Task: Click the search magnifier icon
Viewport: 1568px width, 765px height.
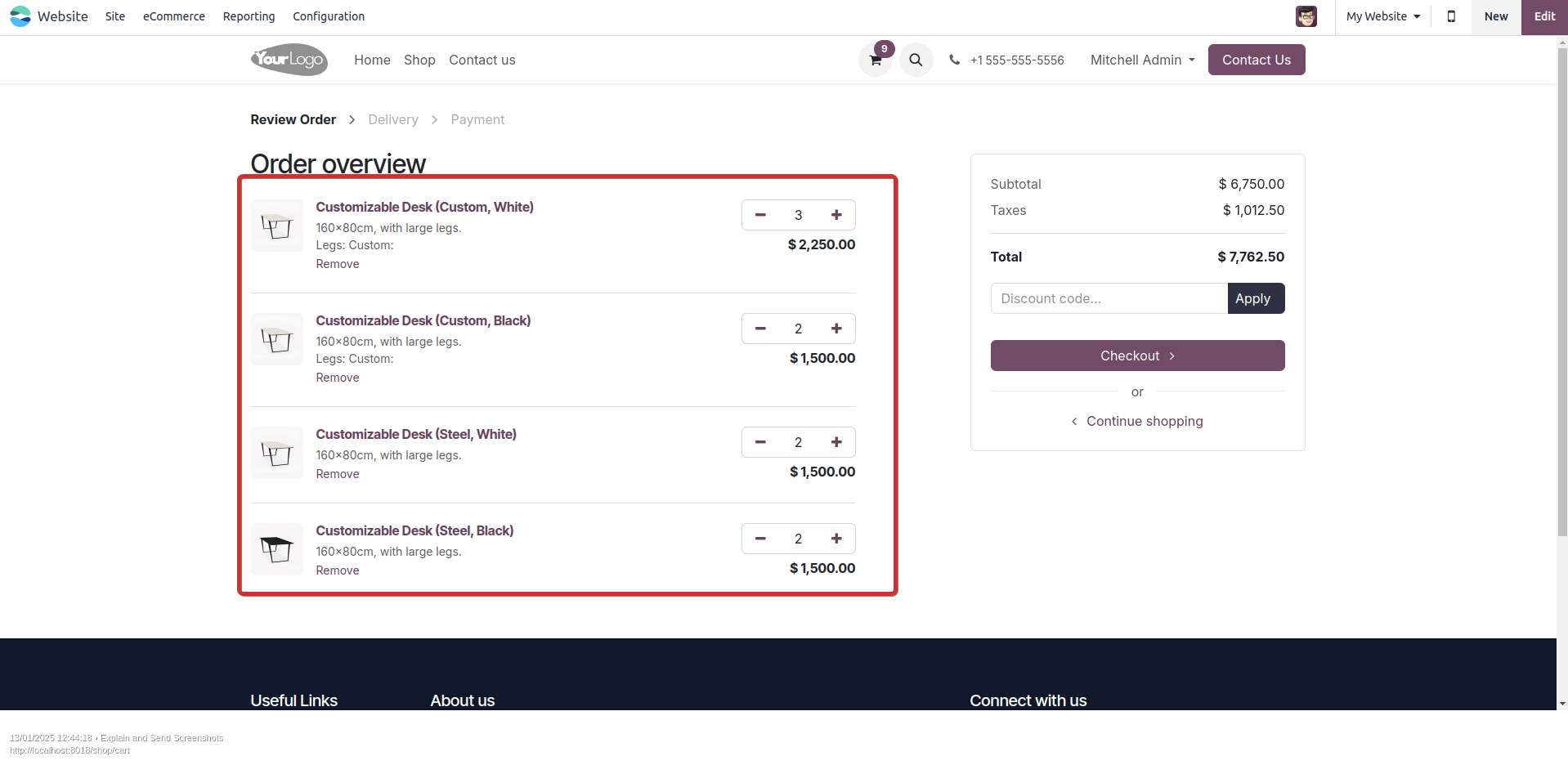Action: point(916,60)
